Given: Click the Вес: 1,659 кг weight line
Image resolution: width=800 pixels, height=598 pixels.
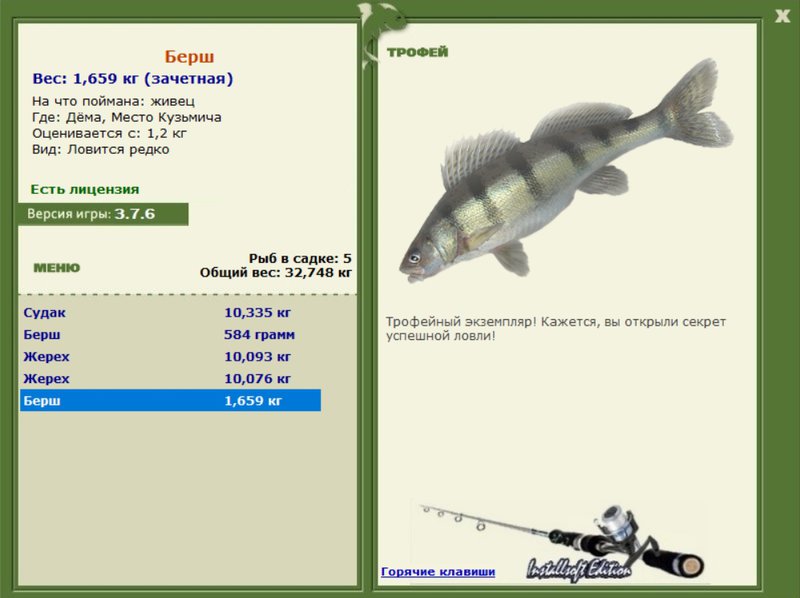Looking at the screenshot, I should point(133,79).
